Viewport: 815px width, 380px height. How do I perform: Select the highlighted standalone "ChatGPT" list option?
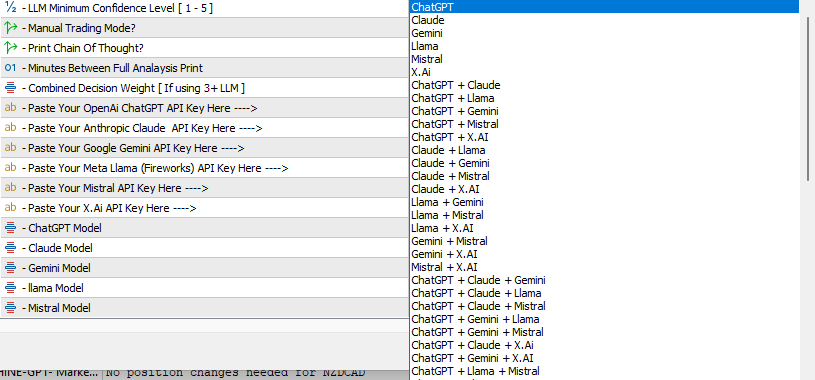(604, 7)
